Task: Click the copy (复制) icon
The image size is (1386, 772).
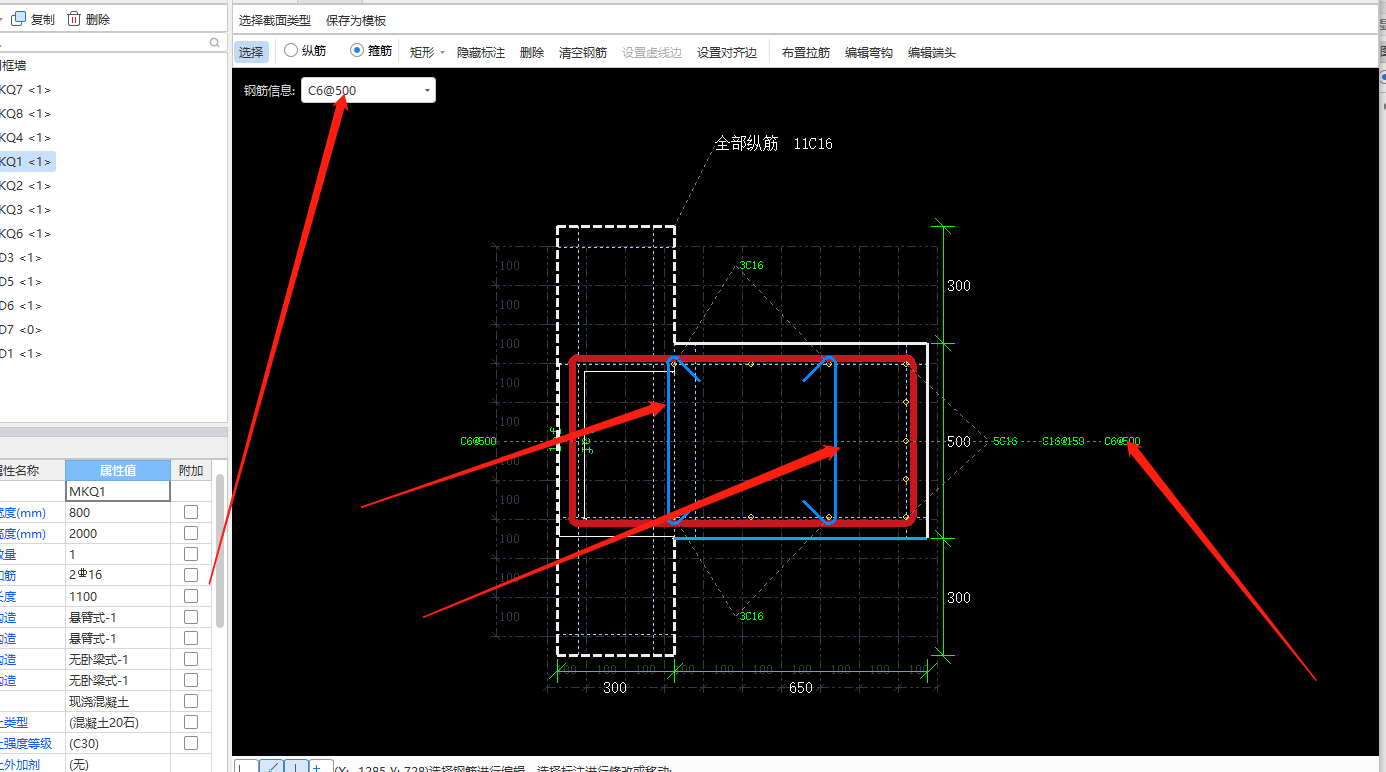Action: click(x=18, y=19)
